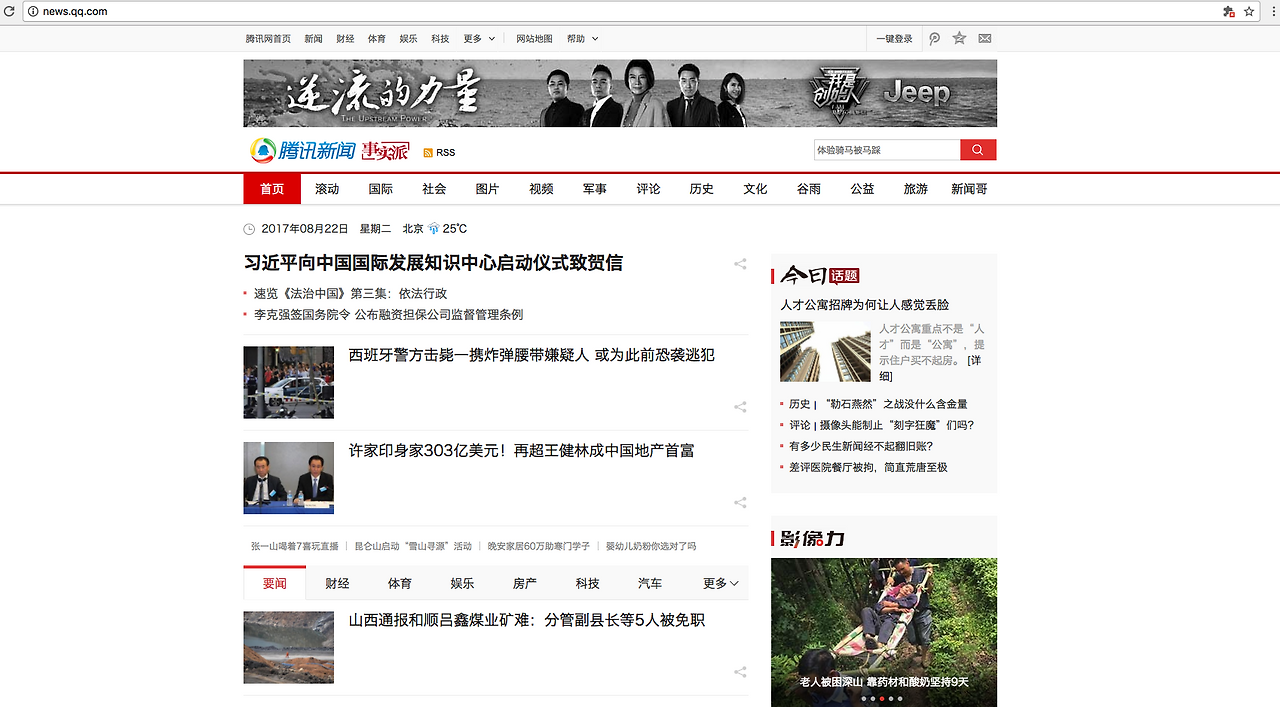
Task: Expand the 更多 dropdown in the top bar
Action: [479, 38]
